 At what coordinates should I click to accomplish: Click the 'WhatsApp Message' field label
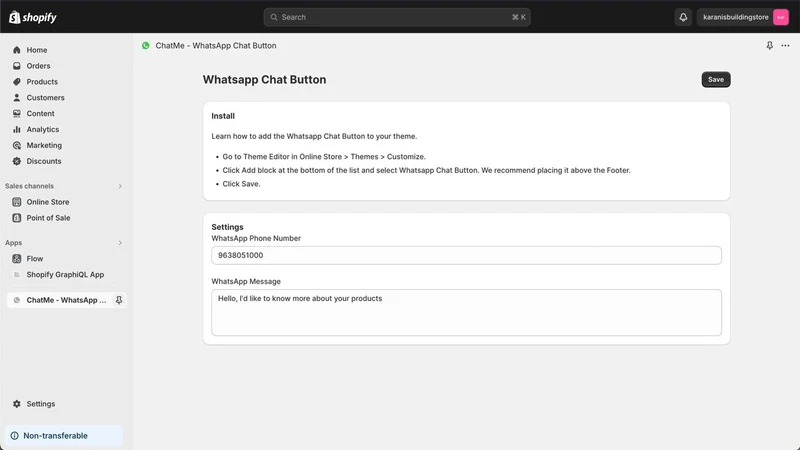246,281
